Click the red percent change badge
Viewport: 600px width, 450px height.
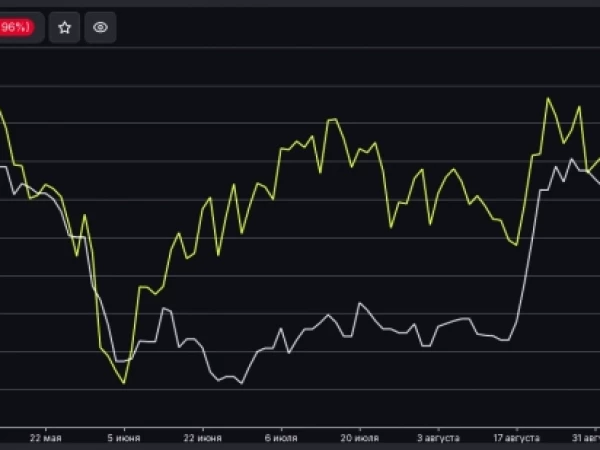pyautogui.click(x=16, y=27)
